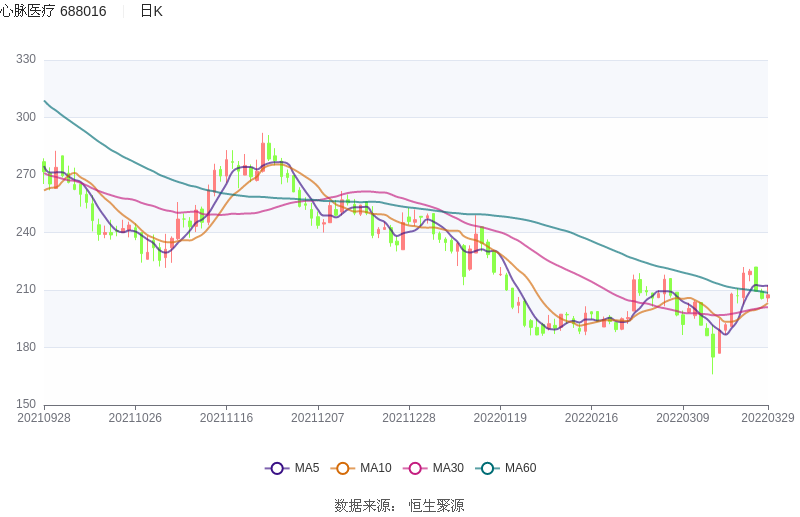
Task: Click the 心脉医疗 688016 stock title
Action: tap(54, 11)
